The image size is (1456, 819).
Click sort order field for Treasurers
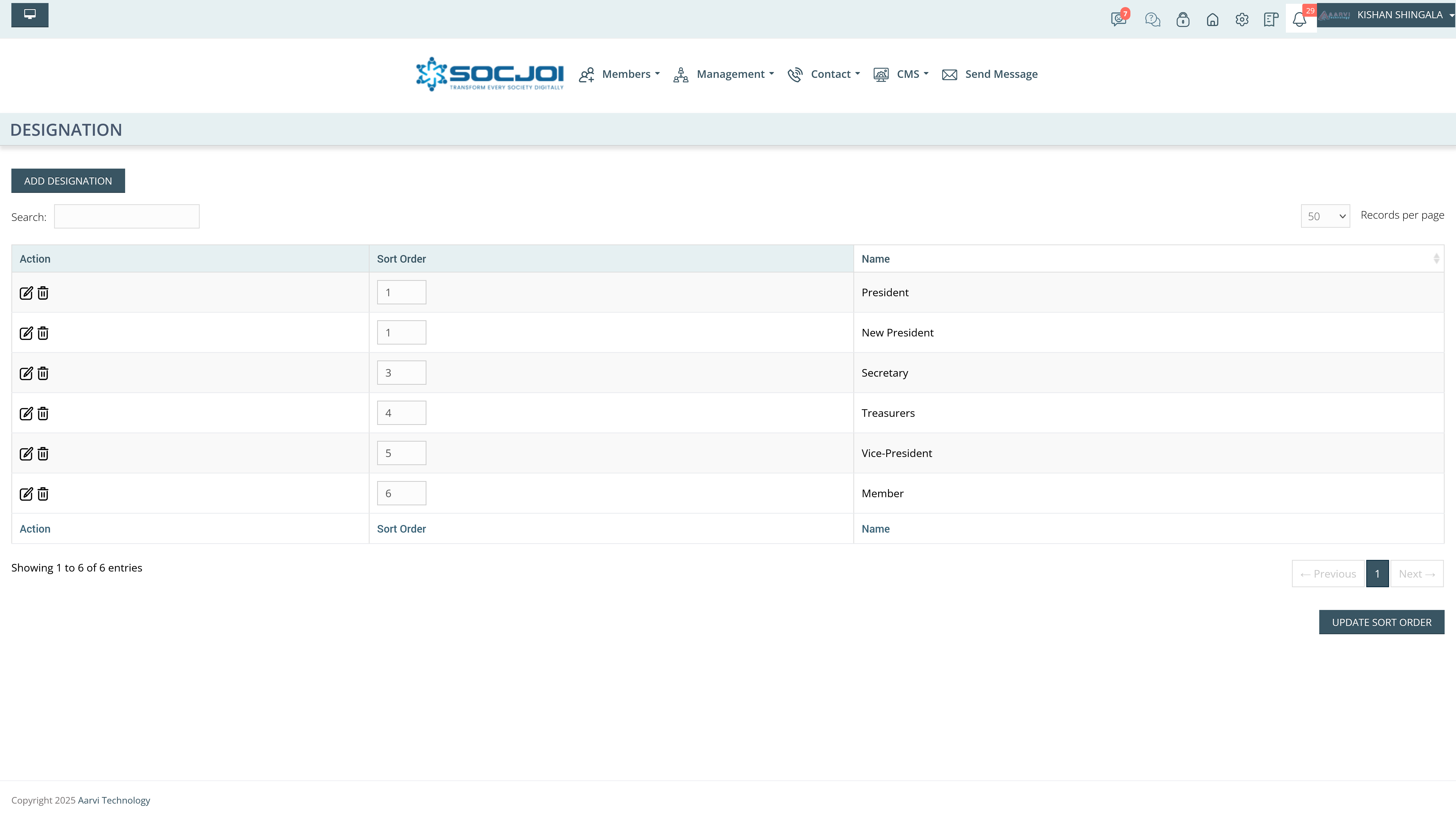coord(401,413)
